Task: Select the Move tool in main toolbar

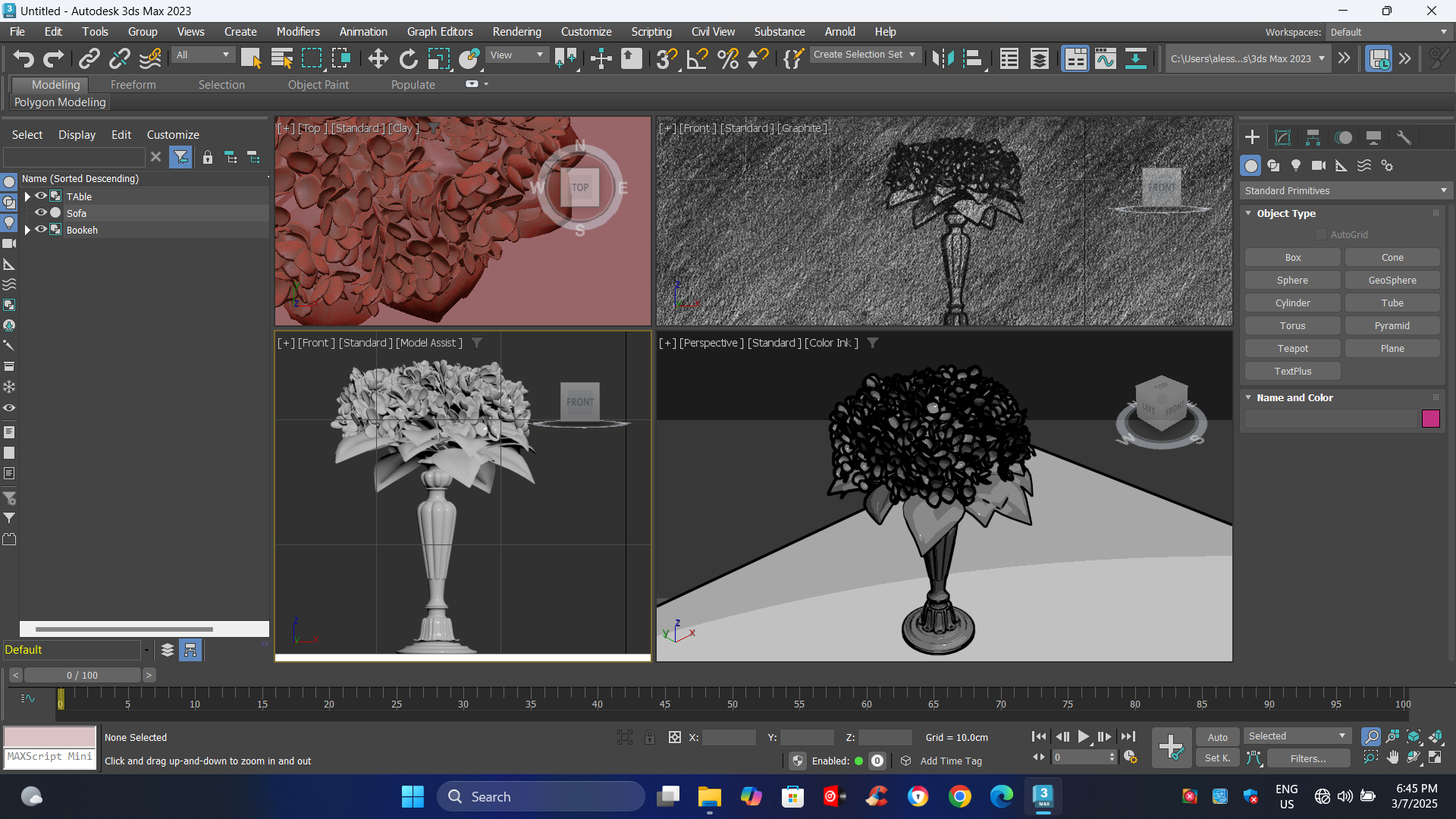Action: tap(378, 58)
